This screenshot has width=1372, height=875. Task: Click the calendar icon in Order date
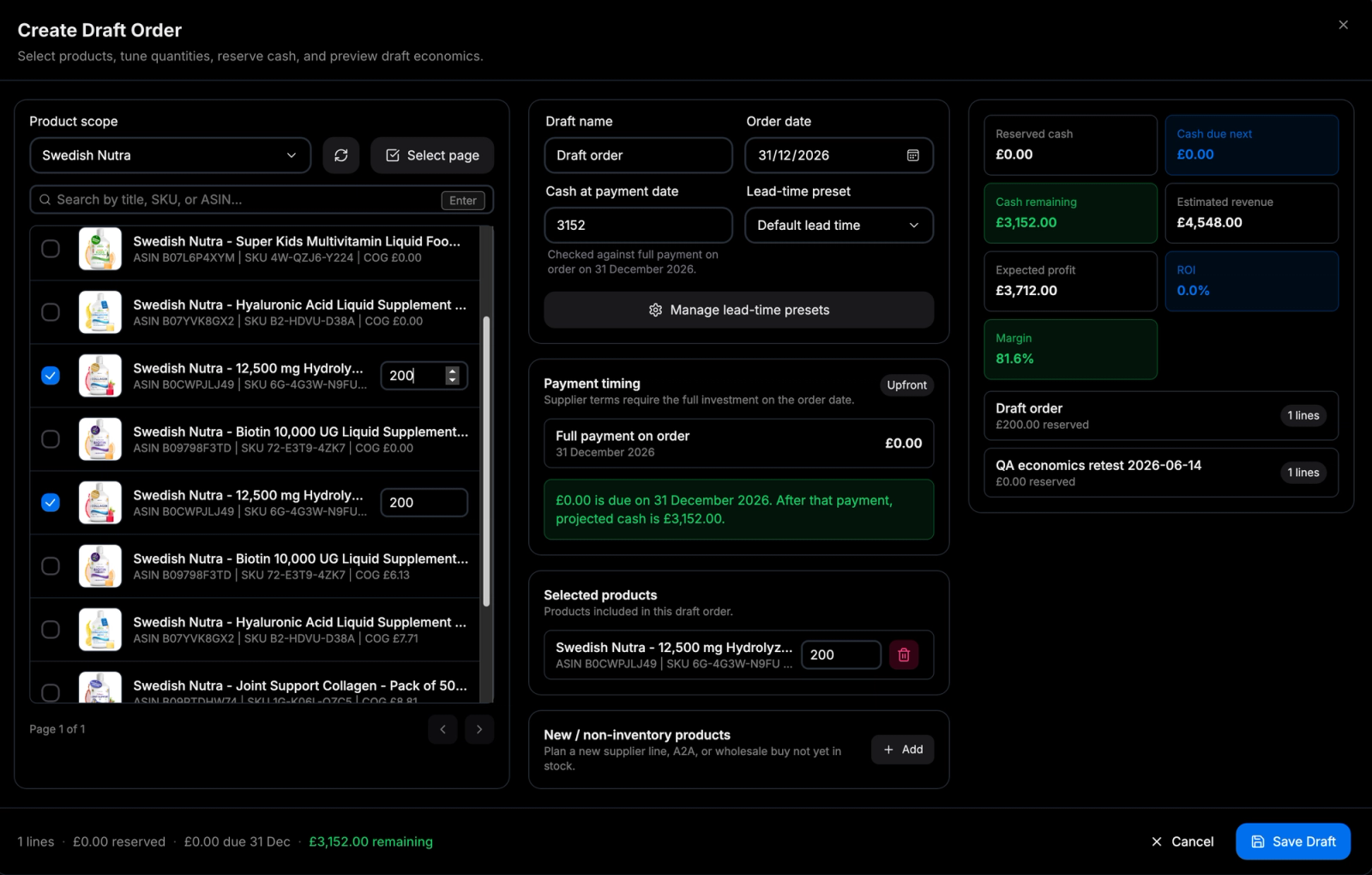[913, 155]
